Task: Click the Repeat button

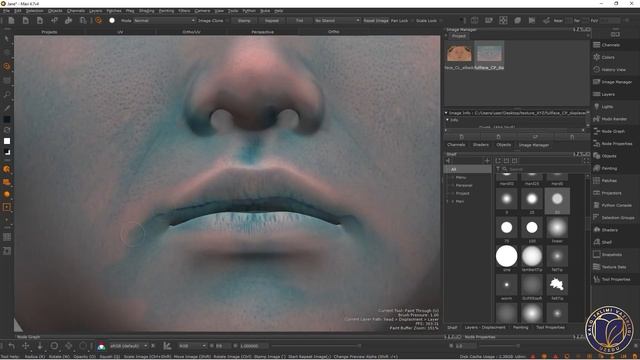Action: tap(271, 20)
